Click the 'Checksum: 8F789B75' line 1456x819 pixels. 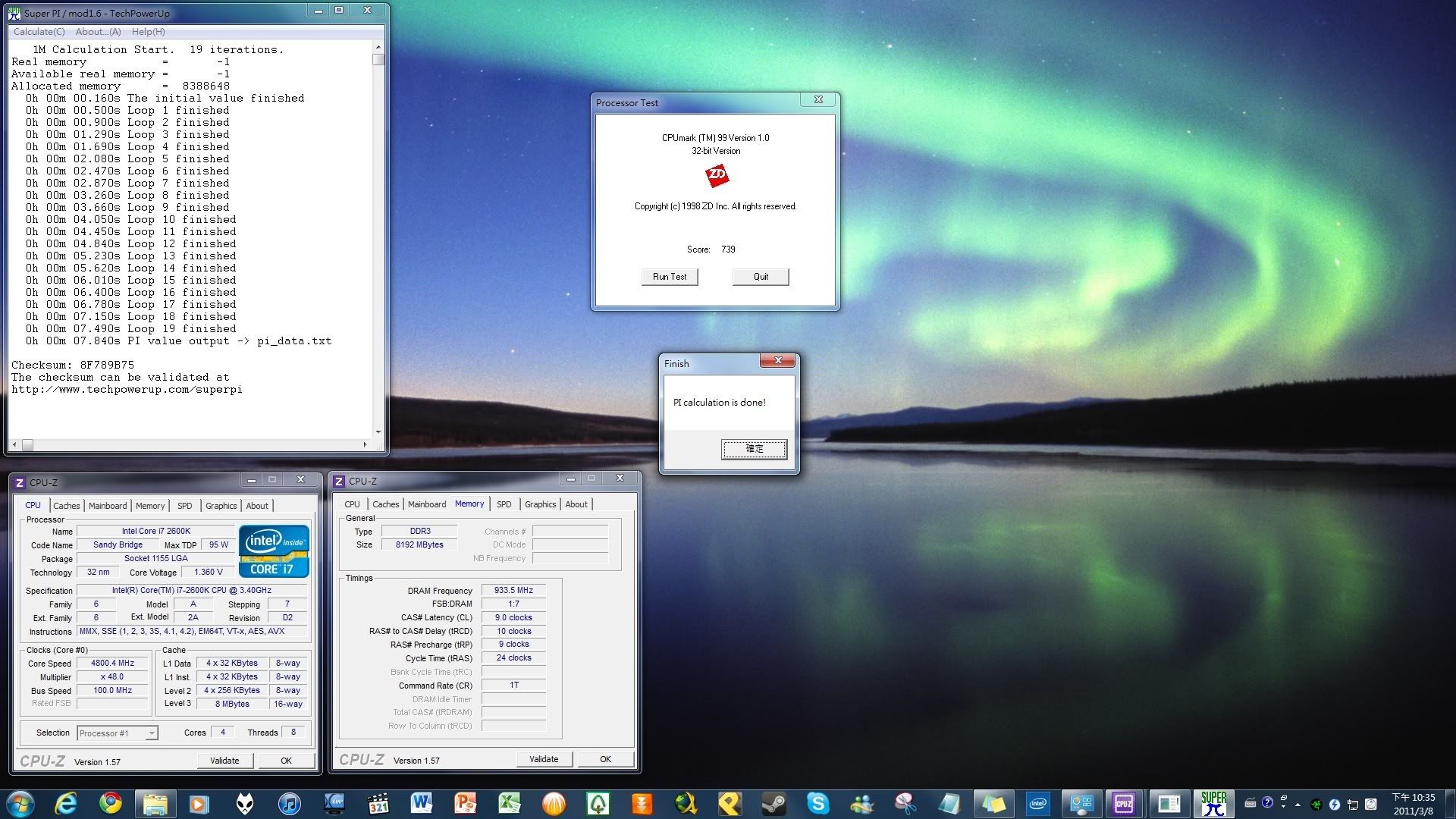point(72,365)
